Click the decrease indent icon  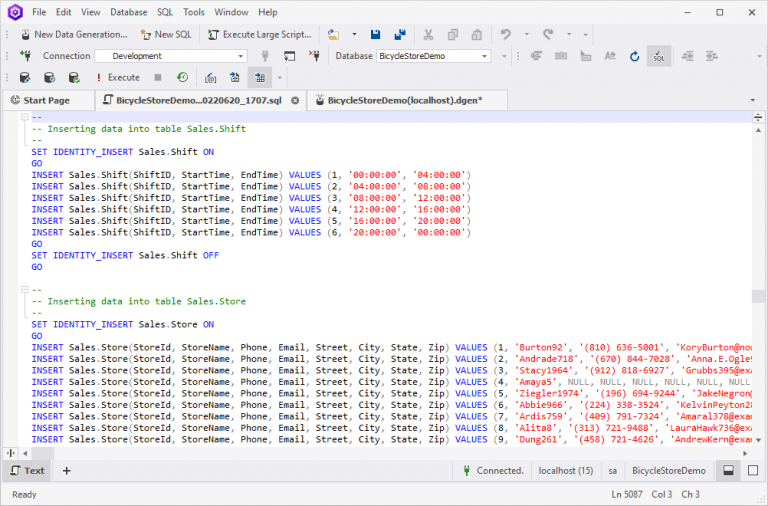(688, 56)
